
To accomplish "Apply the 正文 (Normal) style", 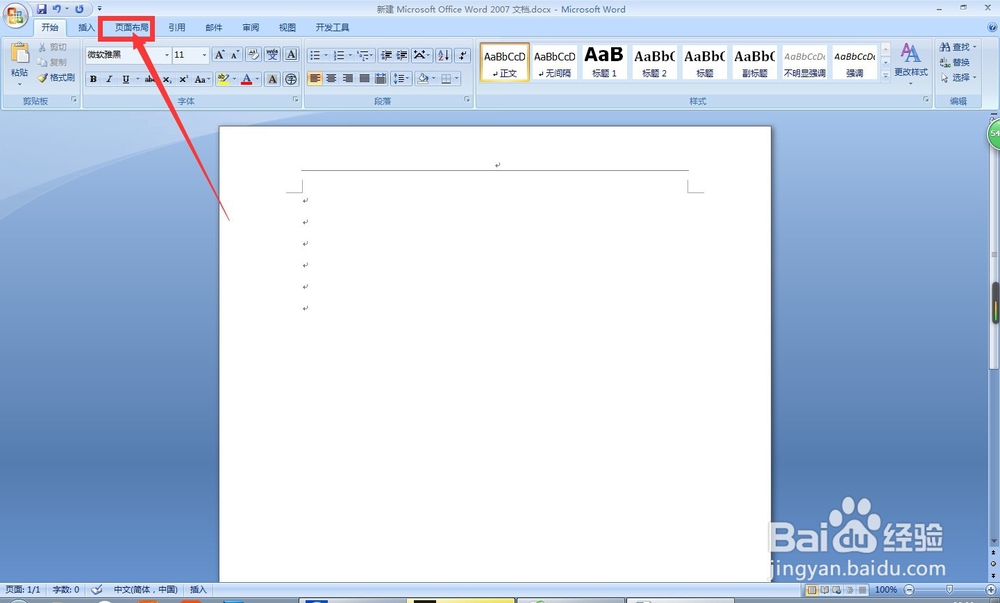I will [x=504, y=62].
